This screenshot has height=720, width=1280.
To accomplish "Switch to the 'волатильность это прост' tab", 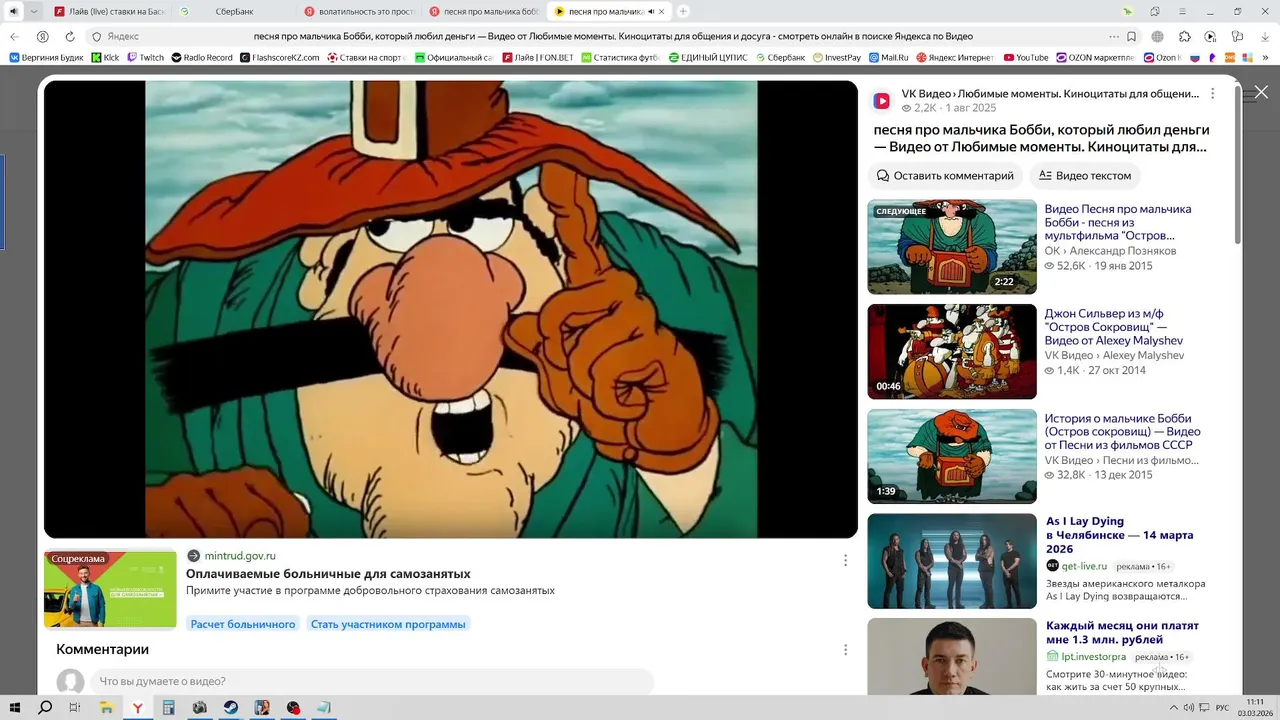I will (360, 11).
